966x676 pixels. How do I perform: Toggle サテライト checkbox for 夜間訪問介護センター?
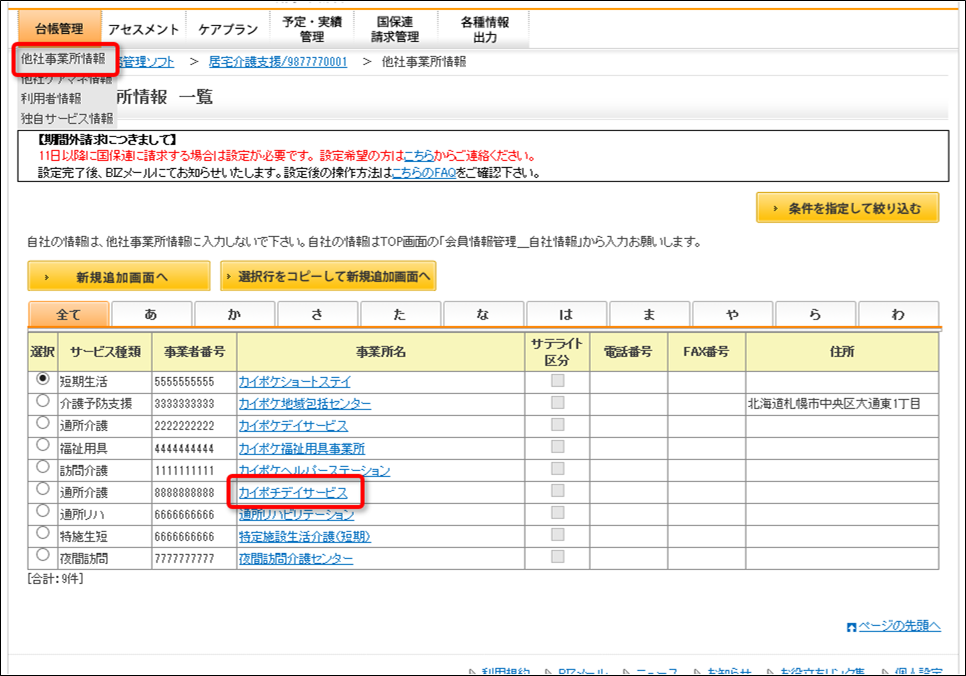coord(558,557)
